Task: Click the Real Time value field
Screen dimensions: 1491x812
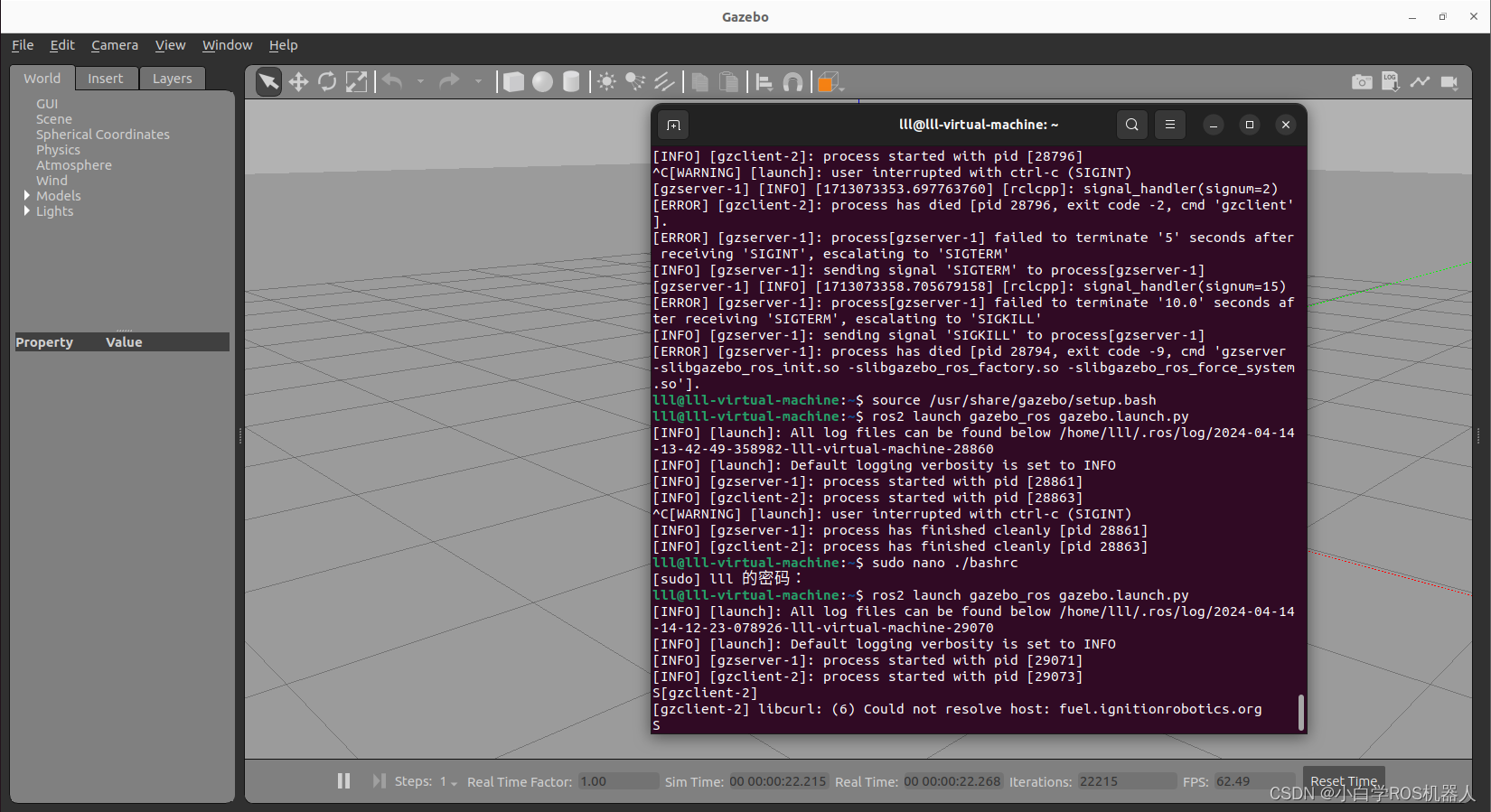Action: [x=952, y=781]
